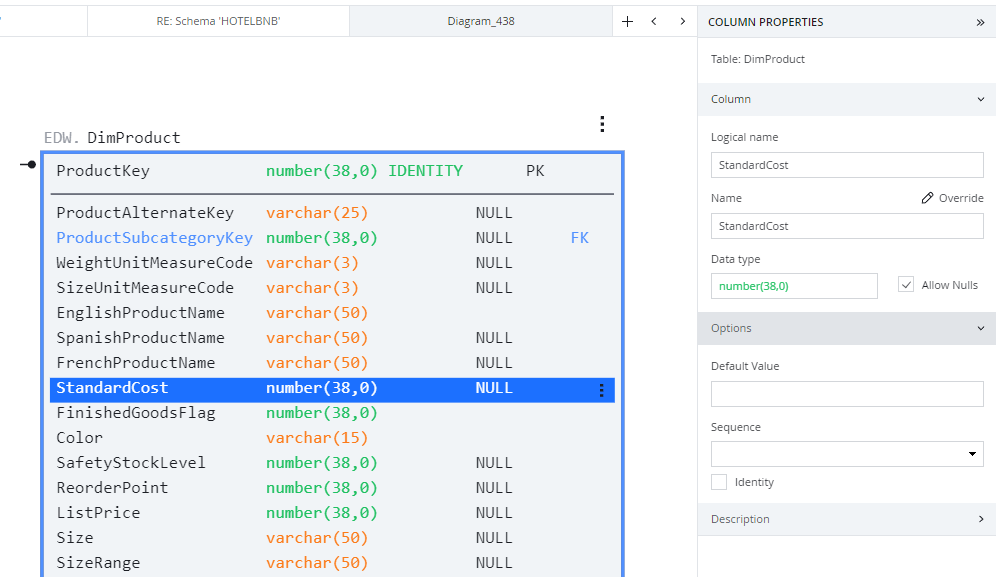Click the Logical name input field
This screenshot has height=577, width=996.
click(847, 165)
